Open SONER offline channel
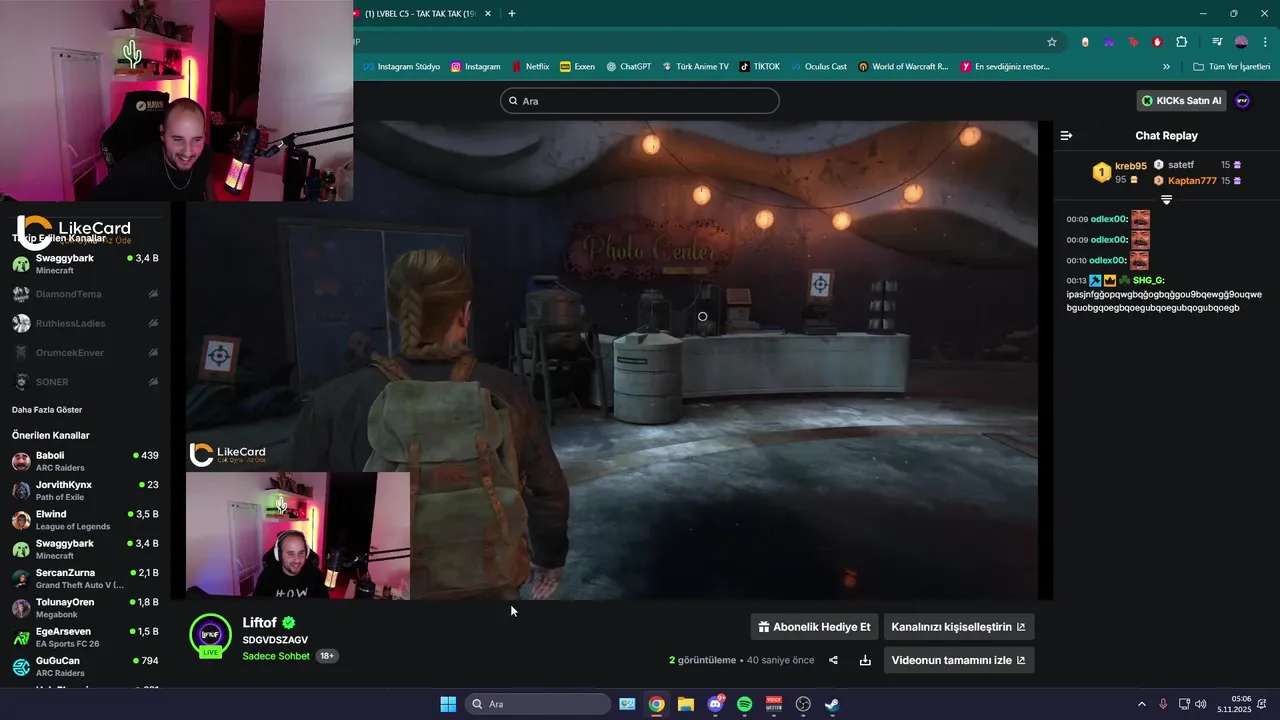Screen dimensions: 1280x720 [x=85, y=381]
